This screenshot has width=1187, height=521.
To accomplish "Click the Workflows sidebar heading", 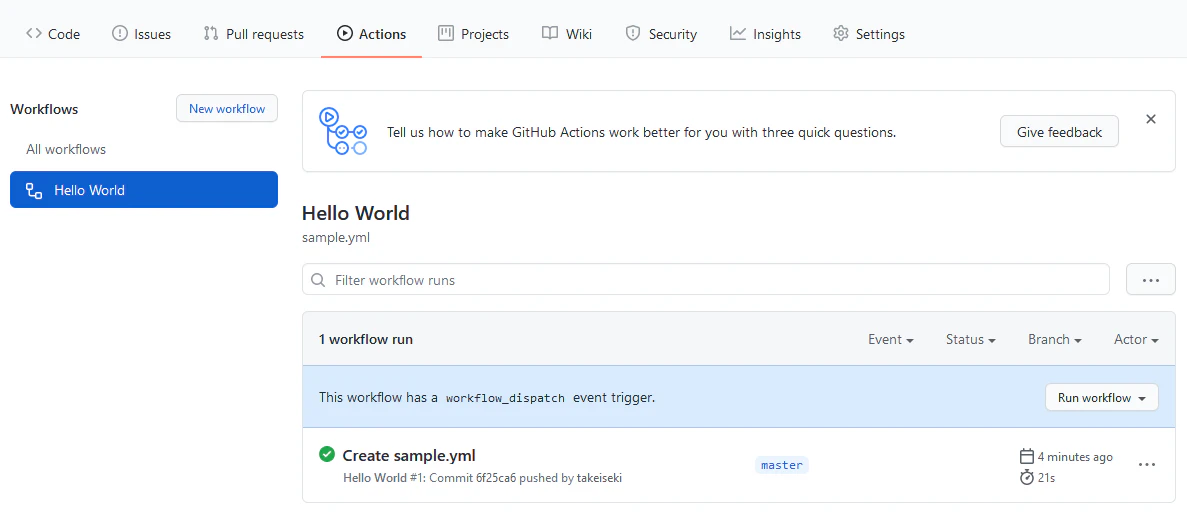I will point(44,109).
